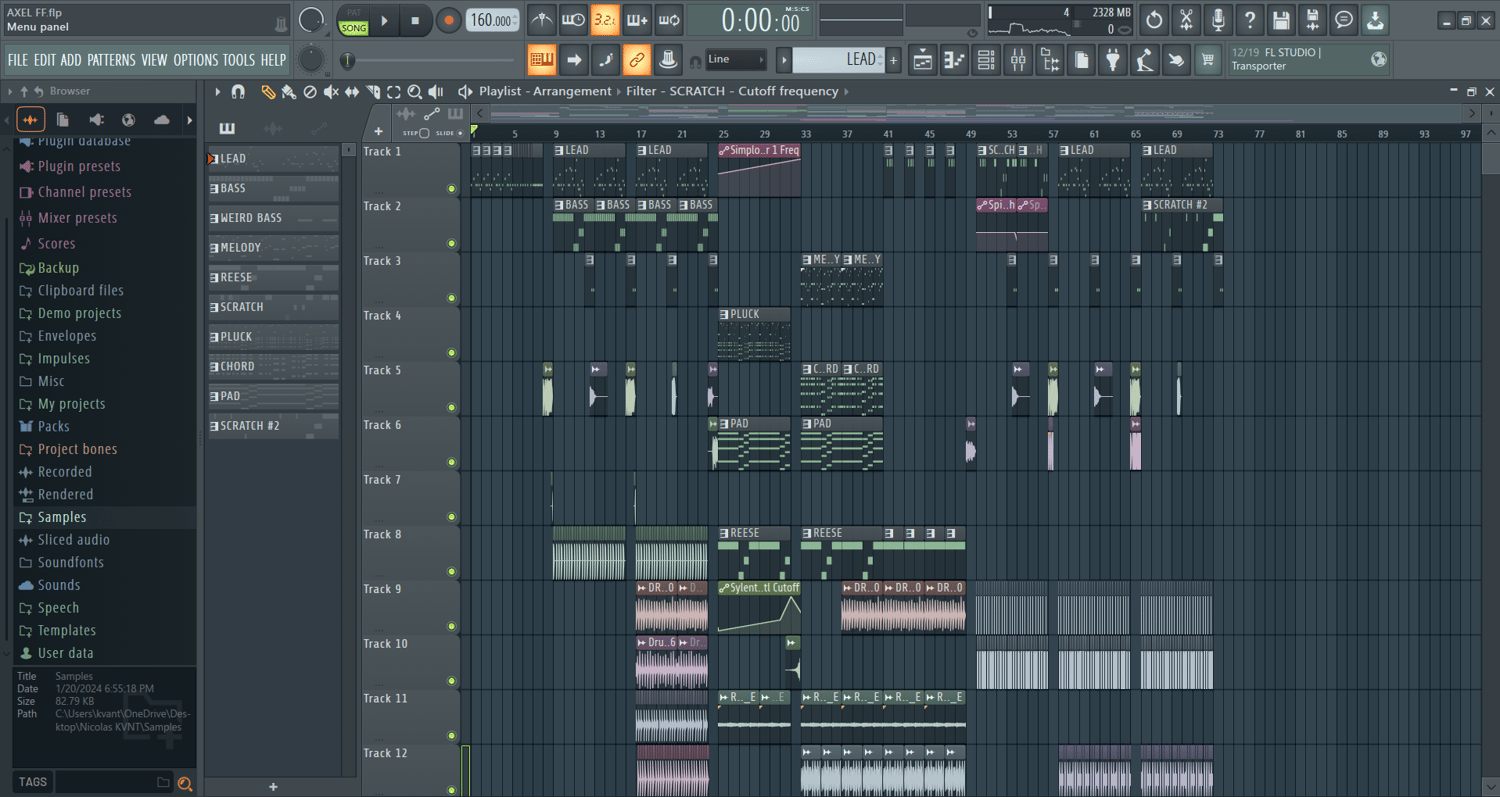This screenshot has height=797, width=1500.
Task: Open the snap Line dropdown
Action: point(736,59)
